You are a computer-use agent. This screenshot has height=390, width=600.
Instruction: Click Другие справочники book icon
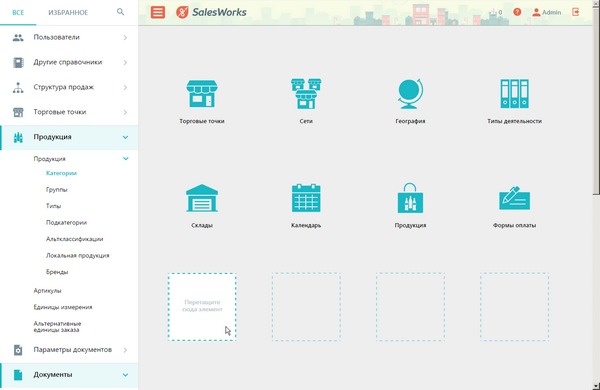click(18, 62)
